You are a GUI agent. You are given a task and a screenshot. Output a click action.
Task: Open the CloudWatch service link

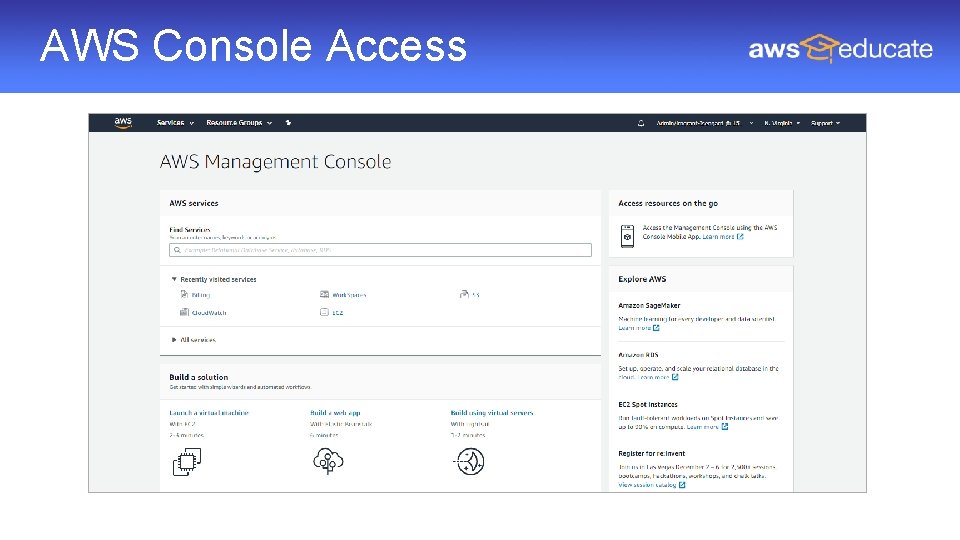209,313
